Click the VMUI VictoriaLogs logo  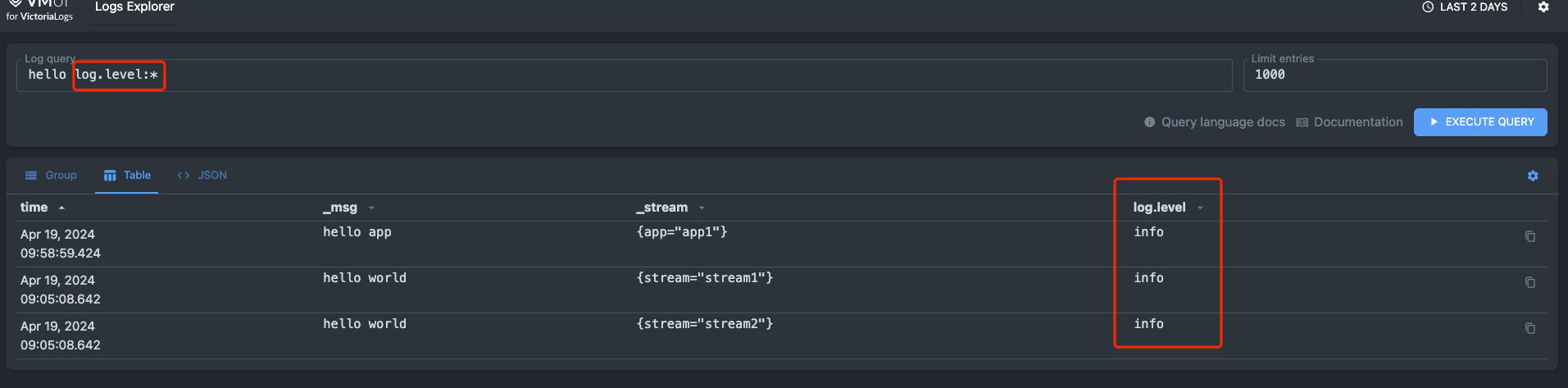pos(39,9)
